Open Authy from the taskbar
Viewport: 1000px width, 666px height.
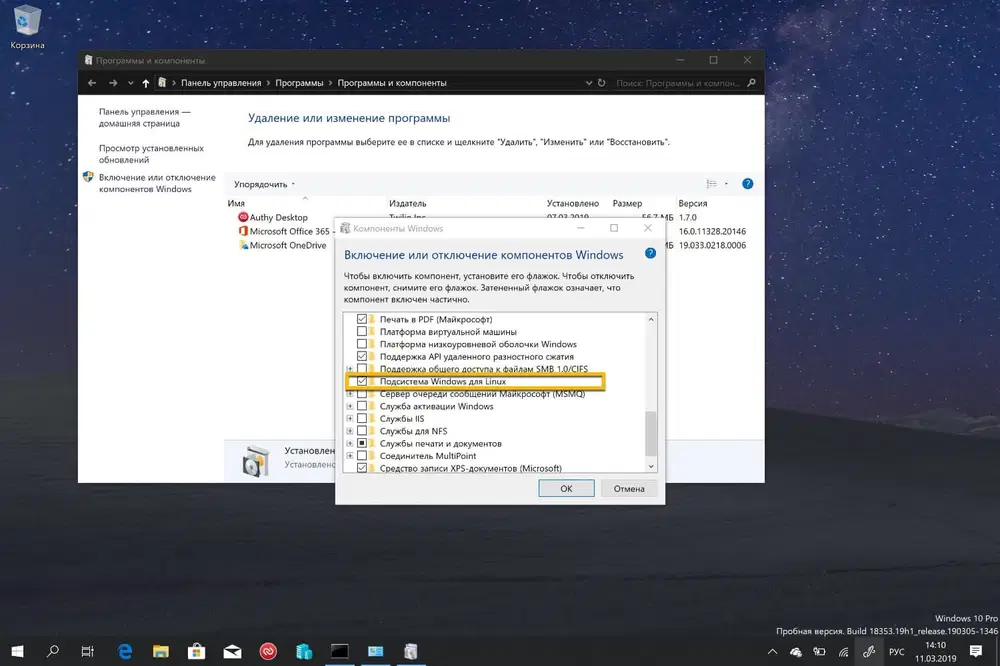268,650
